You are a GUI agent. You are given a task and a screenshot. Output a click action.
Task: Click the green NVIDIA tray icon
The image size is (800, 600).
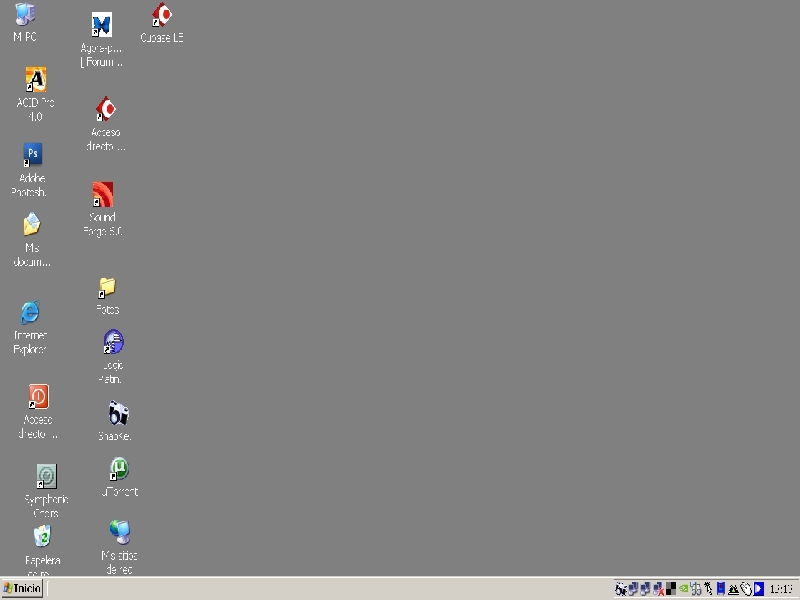(684, 589)
